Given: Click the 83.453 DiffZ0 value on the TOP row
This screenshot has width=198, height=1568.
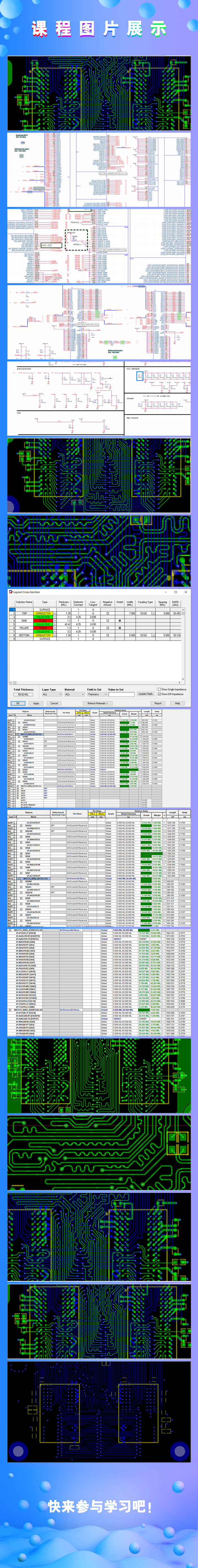Looking at the screenshot, I should pos(176,613).
